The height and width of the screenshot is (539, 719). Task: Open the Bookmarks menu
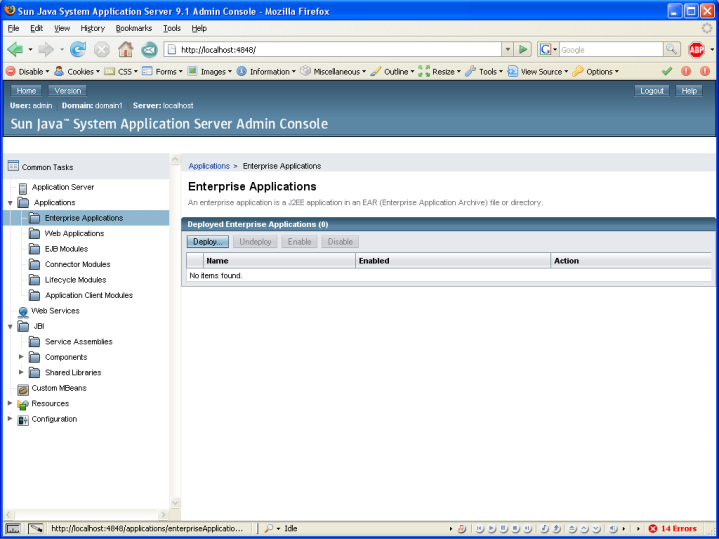(x=133, y=28)
